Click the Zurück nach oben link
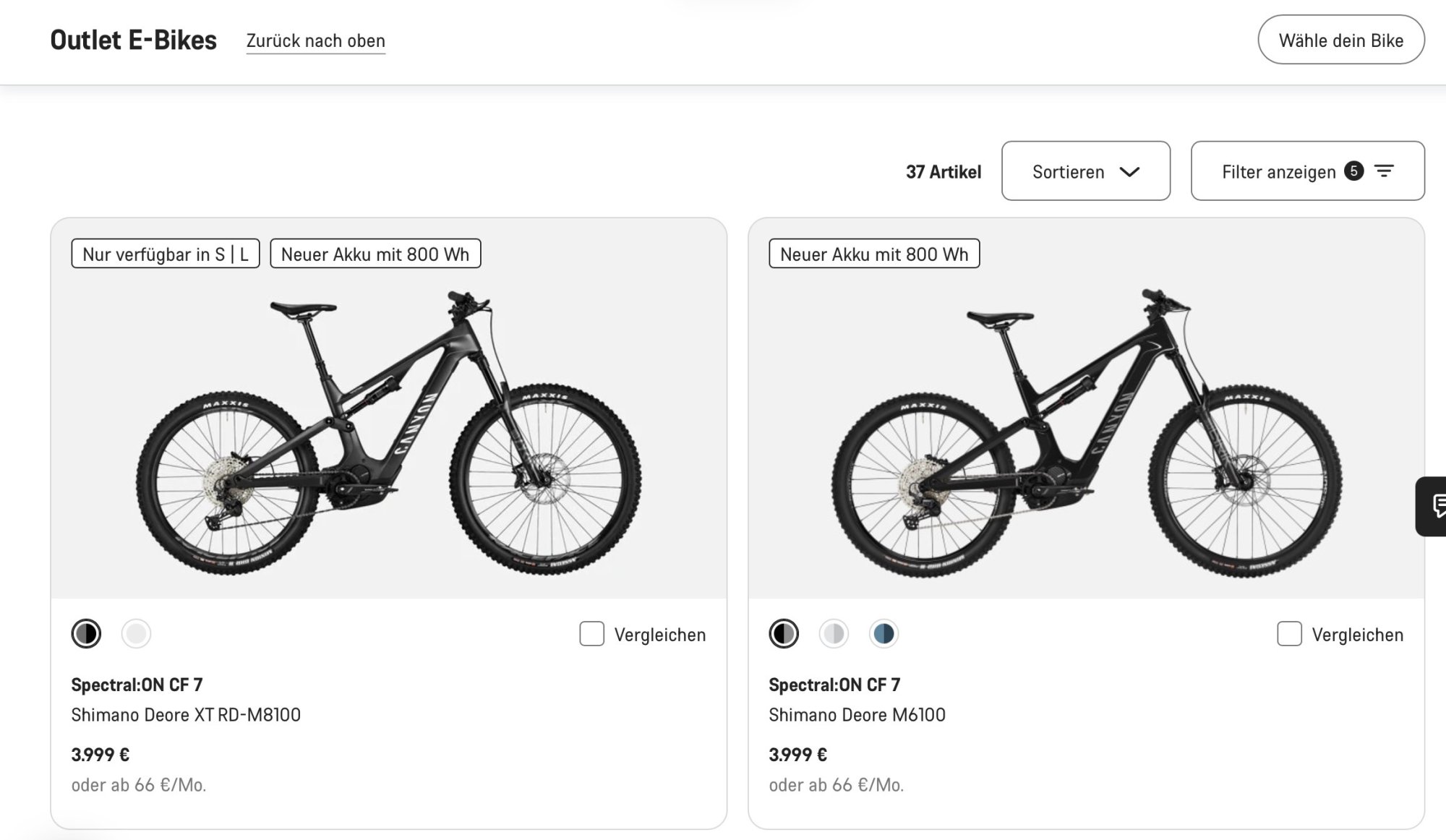This screenshot has height=840, width=1446. point(315,41)
